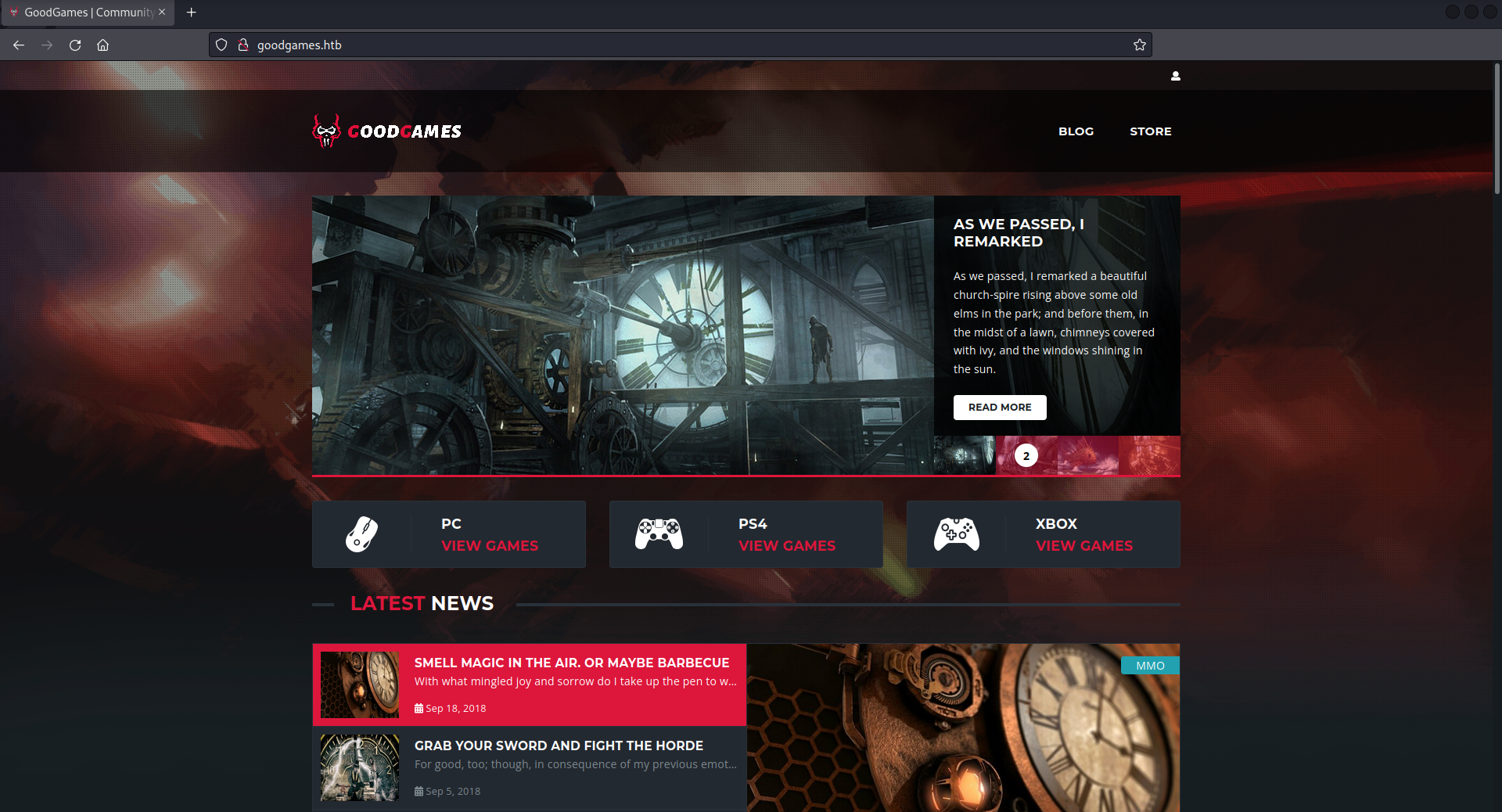Click the PS4 controller icon

tap(659, 534)
